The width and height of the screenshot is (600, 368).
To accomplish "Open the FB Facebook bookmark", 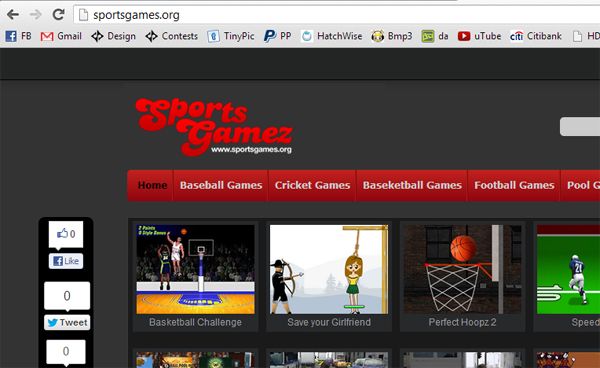I will [x=18, y=36].
